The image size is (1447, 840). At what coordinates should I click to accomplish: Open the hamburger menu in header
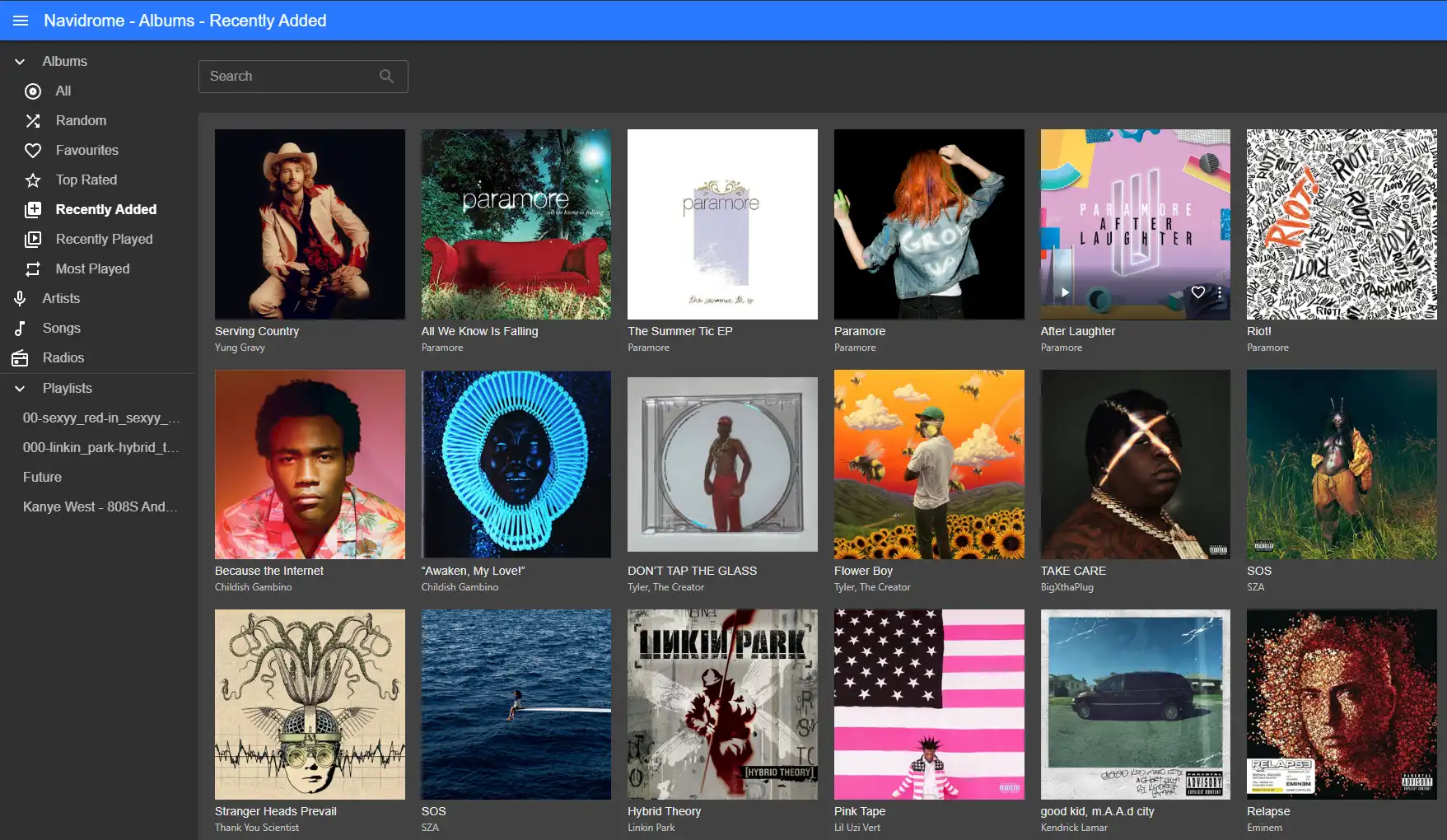coord(21,21)
